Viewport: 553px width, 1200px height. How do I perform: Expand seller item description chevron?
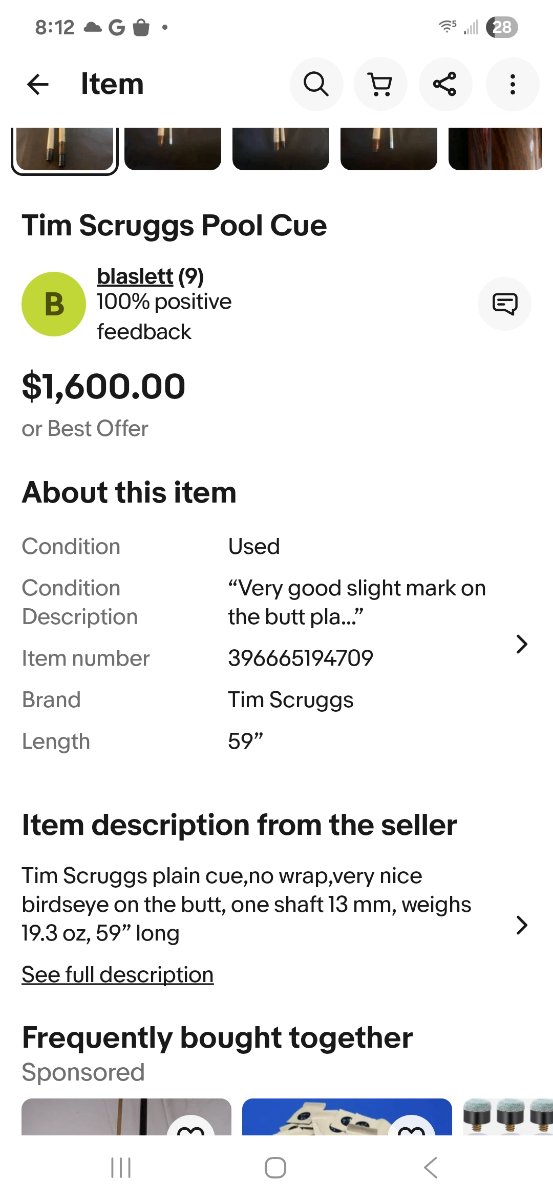tap(521, 925)
